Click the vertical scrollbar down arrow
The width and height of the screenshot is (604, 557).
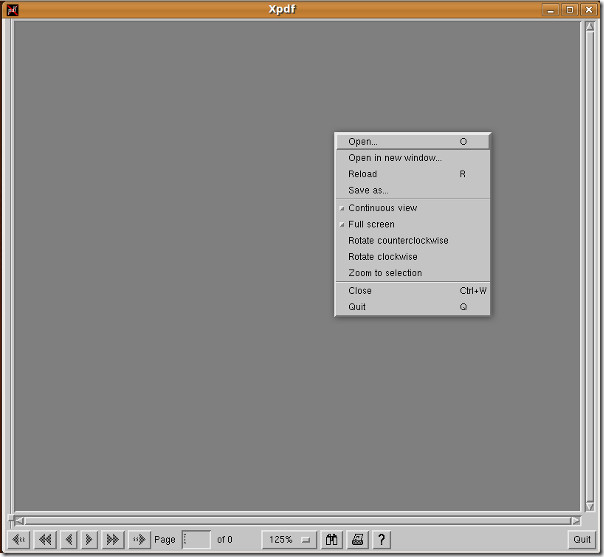pos(590,506)
